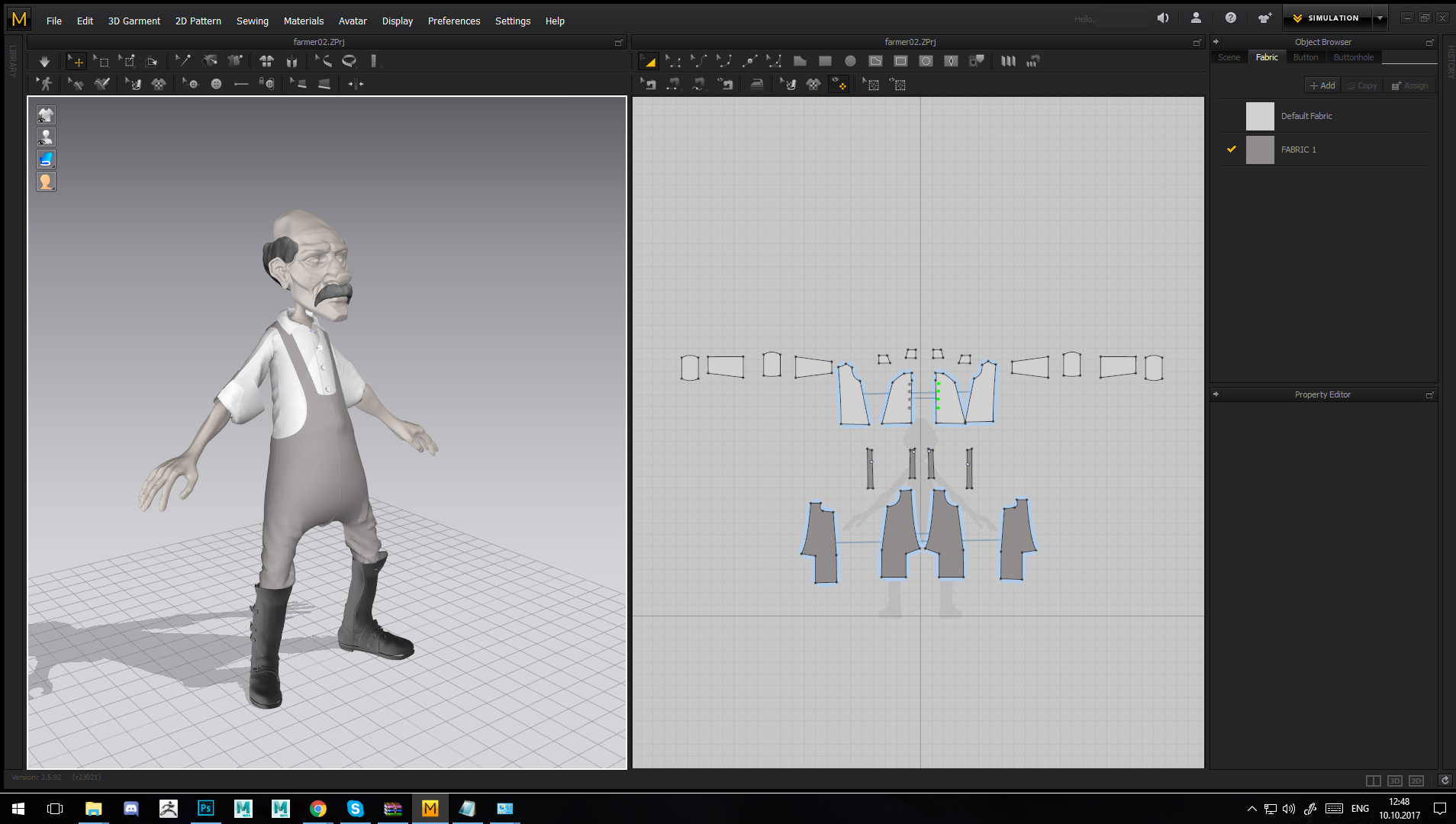Toggle avatar display icon in 3D view
Viewport: 1456px width, 824px height.
(46, 137)
